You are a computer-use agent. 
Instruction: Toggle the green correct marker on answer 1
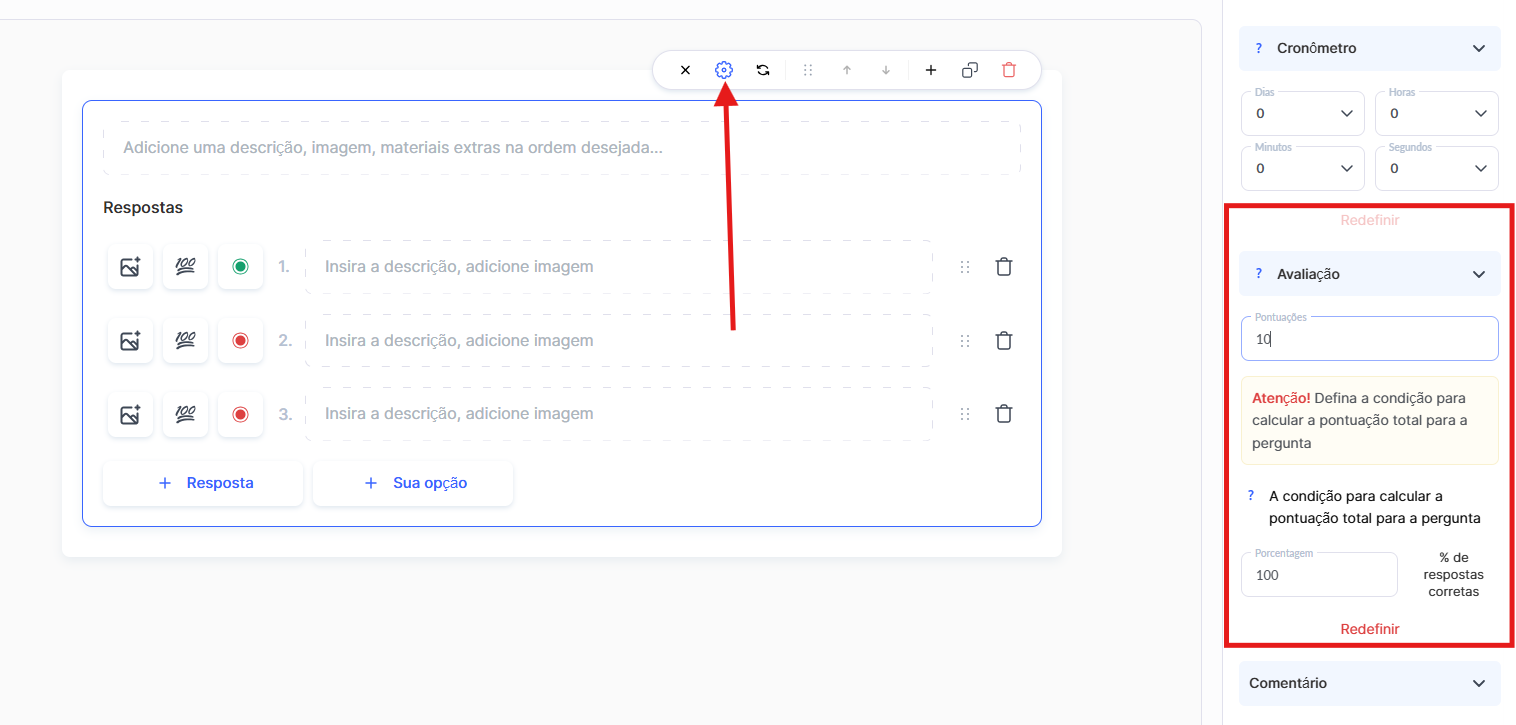(240, 267)
